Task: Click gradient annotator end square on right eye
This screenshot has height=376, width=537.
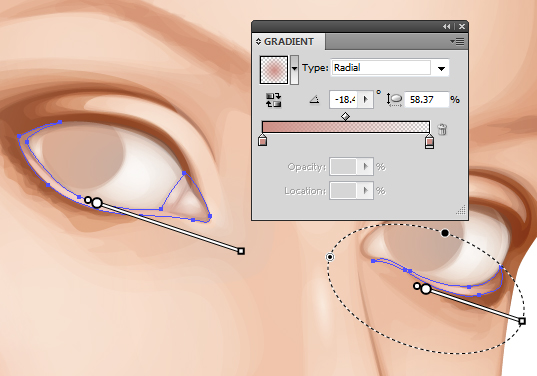Action: pos(522,321)
